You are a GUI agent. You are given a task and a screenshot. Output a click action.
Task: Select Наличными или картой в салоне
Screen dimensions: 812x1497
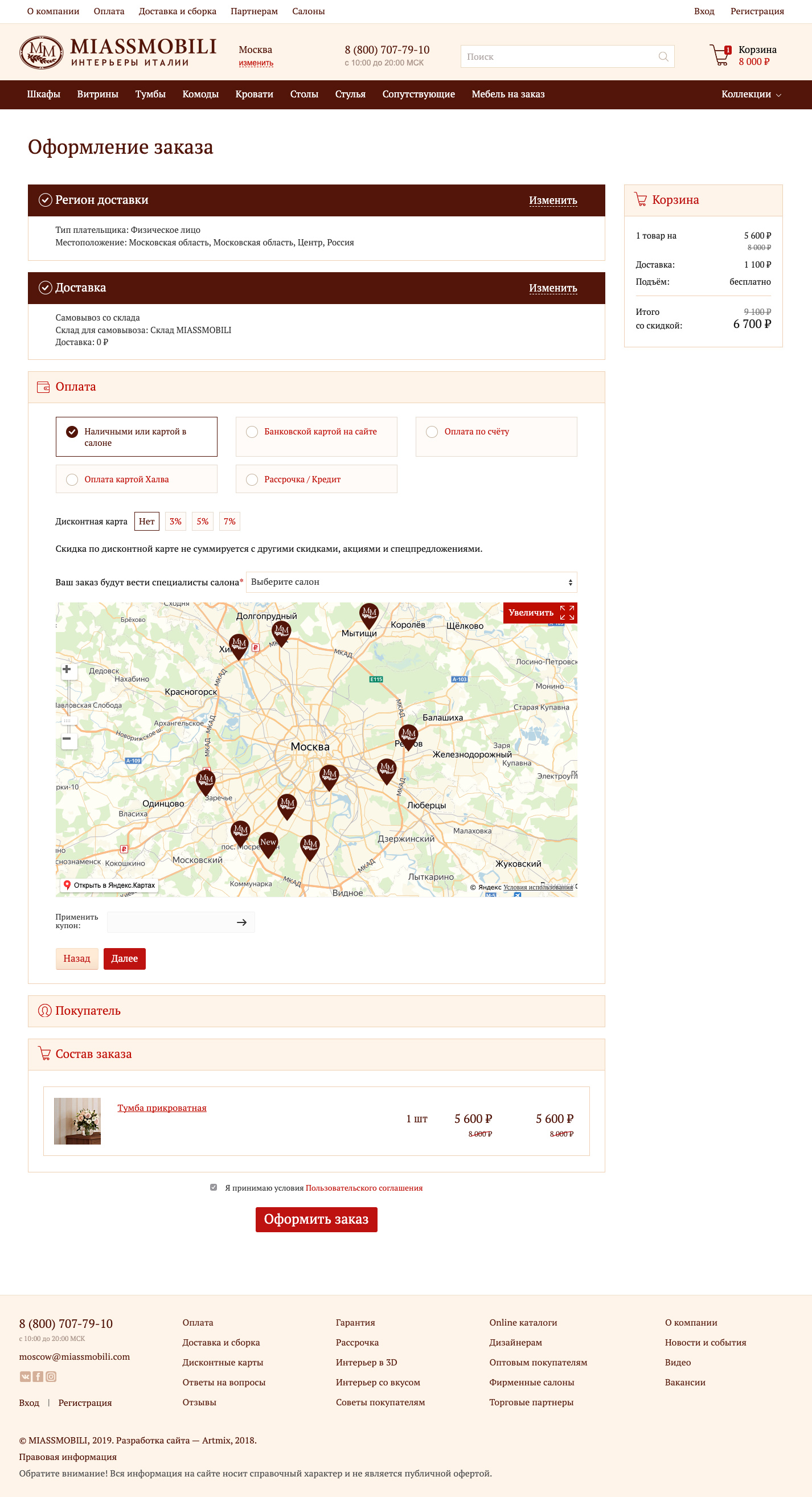(137, 436)
